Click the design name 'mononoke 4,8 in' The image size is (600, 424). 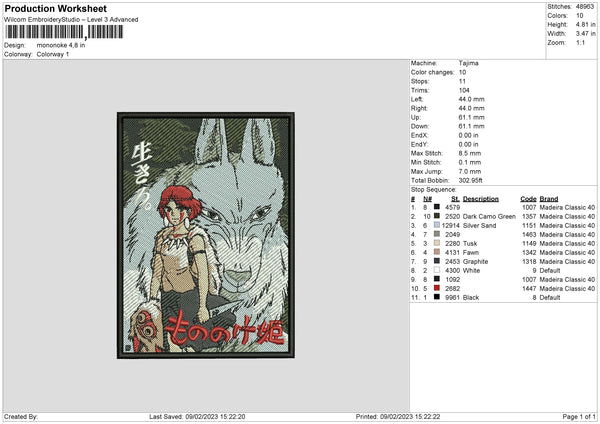pos(61,45)
